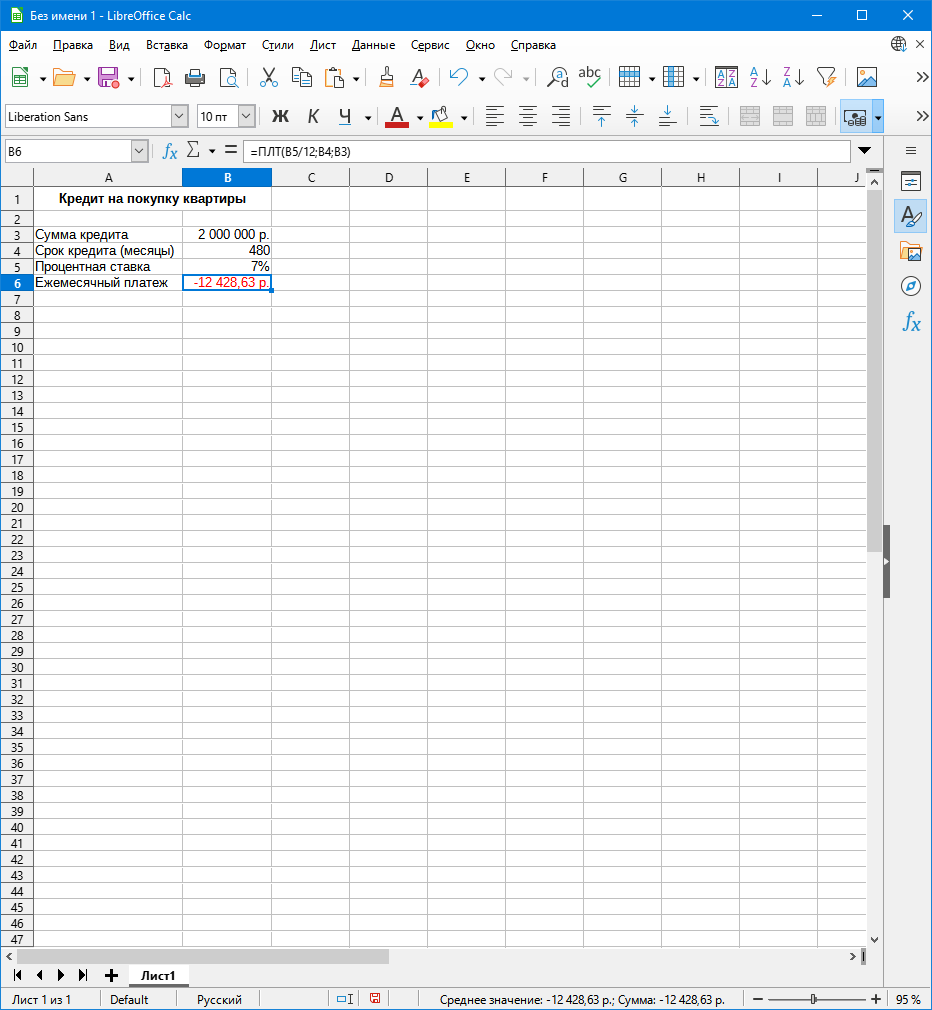Image resolution: width=932 pixels, height=1010 pixels.
Task: Sort ascending A to Z
Action: point(760,78)
